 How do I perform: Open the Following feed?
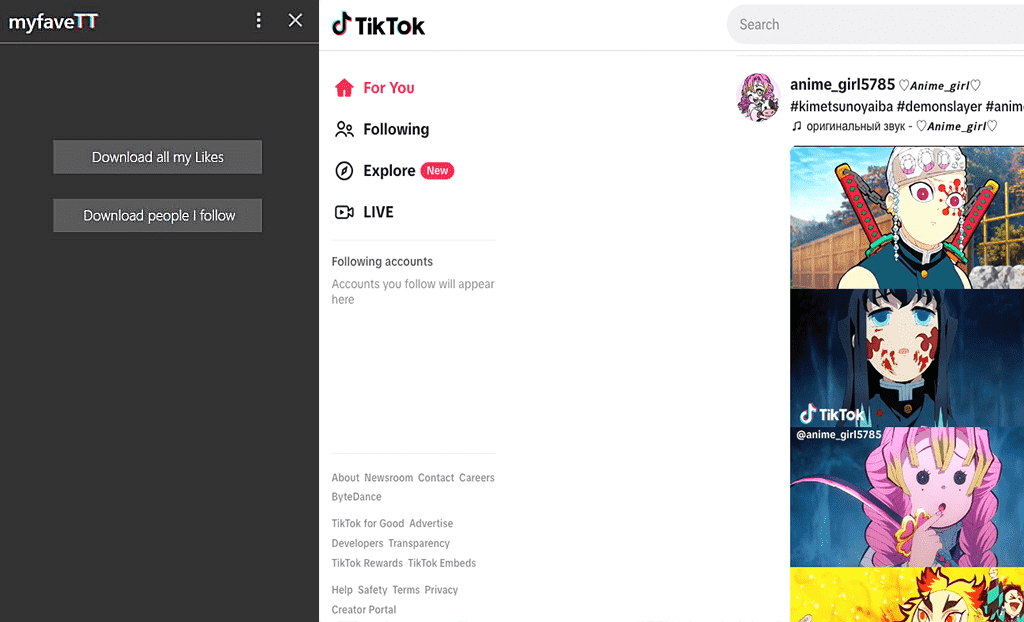396,129
